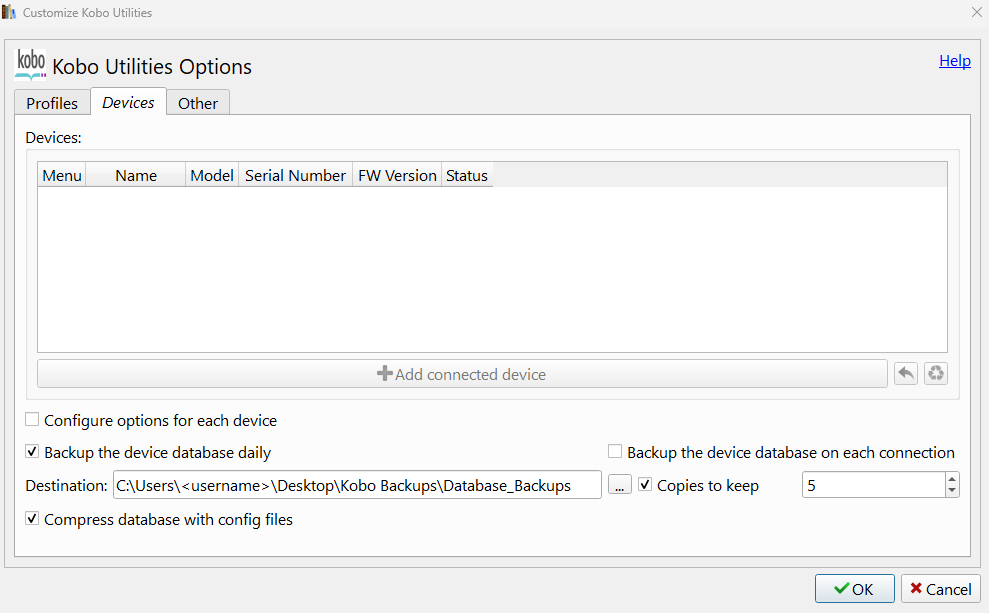The width and height of the screenshot is (989, 613).
Task: Close the Customize Kobo Utilities window
Action: pos(976,13)
